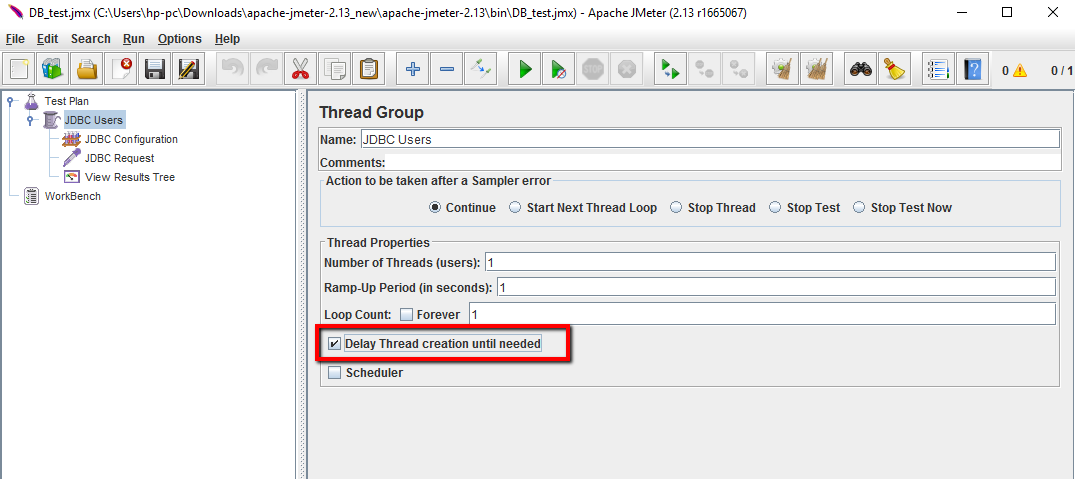Select the Stop Test Now option
1075x479 pixels.
[859, 208]
